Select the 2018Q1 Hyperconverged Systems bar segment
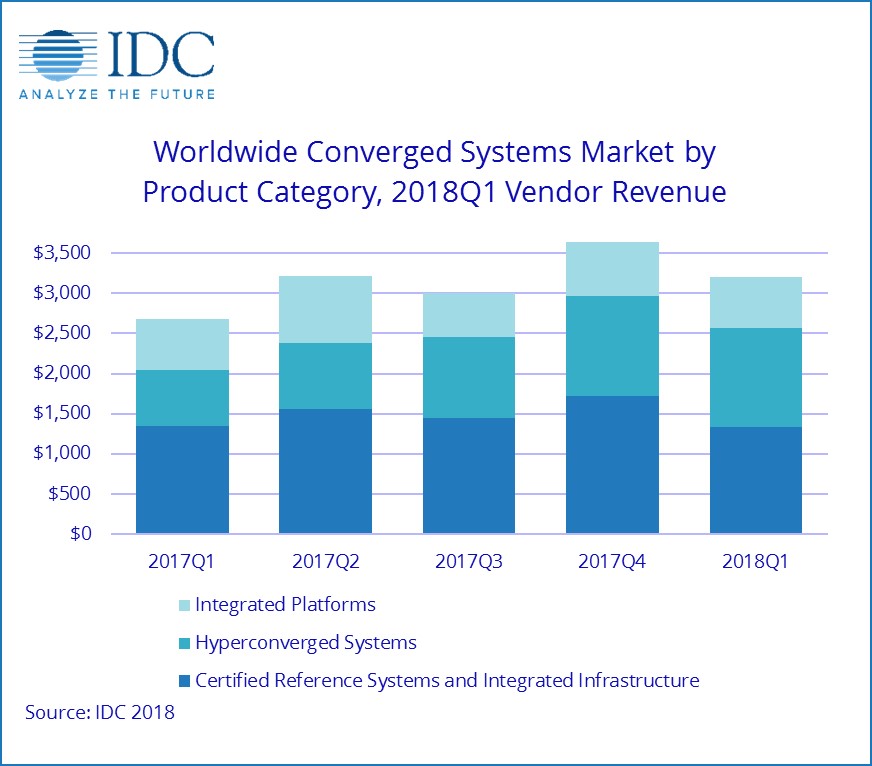Viewport: 872px width, 766px height. click(756, 378)
